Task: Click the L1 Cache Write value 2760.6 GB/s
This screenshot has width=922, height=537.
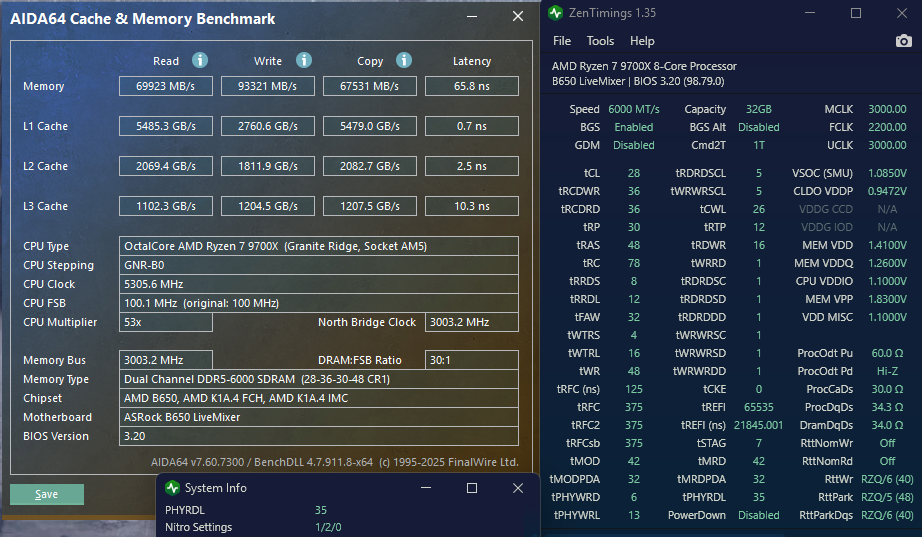Action: (268, 126)
